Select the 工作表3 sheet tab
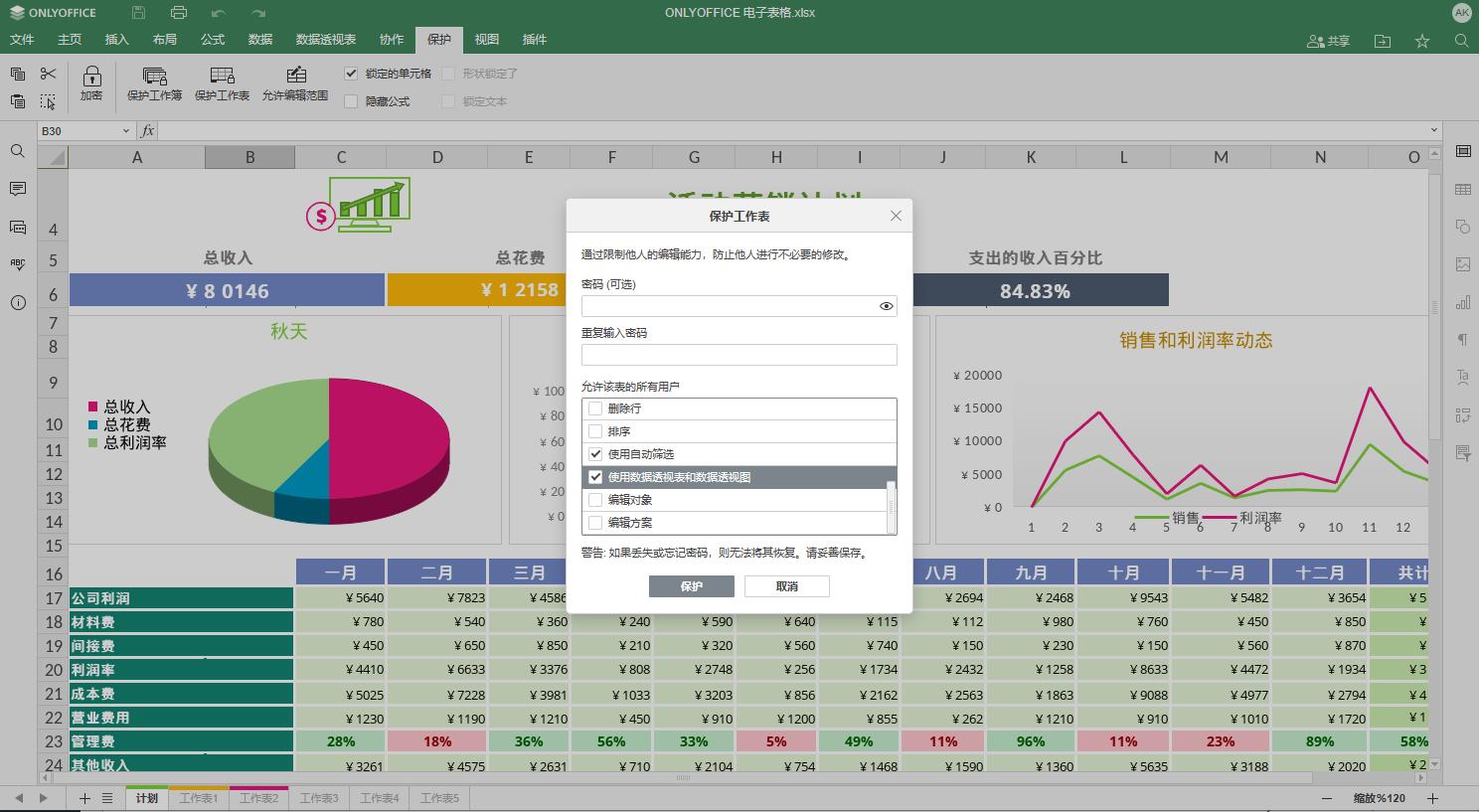This screenshot has height=812, width=1479. pos(319,797)
